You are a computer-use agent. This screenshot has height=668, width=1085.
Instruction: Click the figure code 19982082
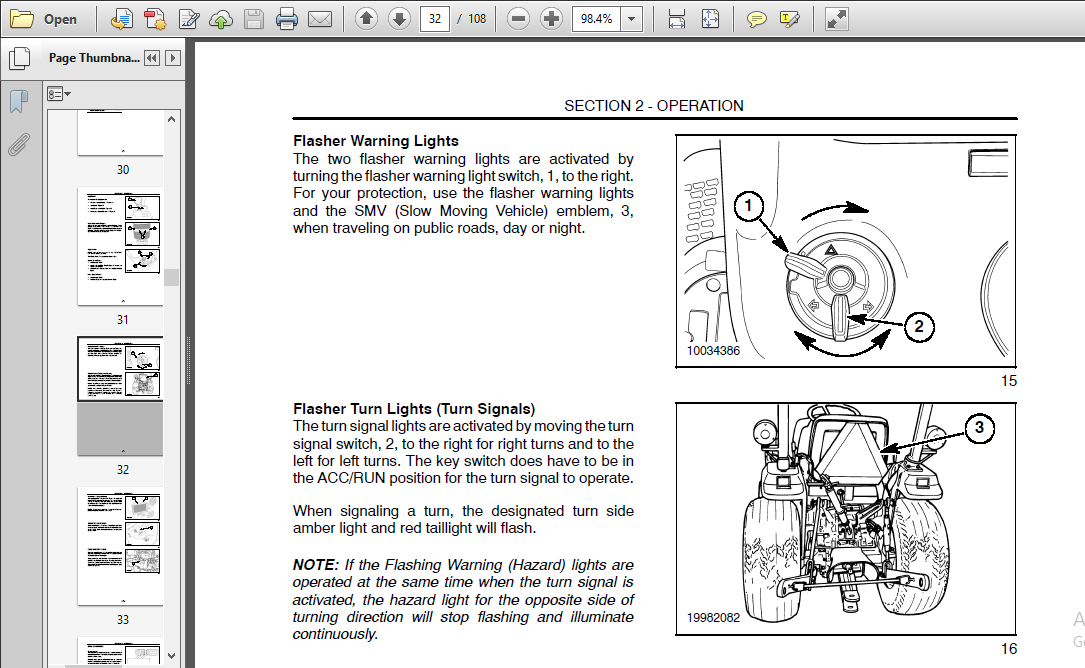pyautogui.click(x=713, y=617)
